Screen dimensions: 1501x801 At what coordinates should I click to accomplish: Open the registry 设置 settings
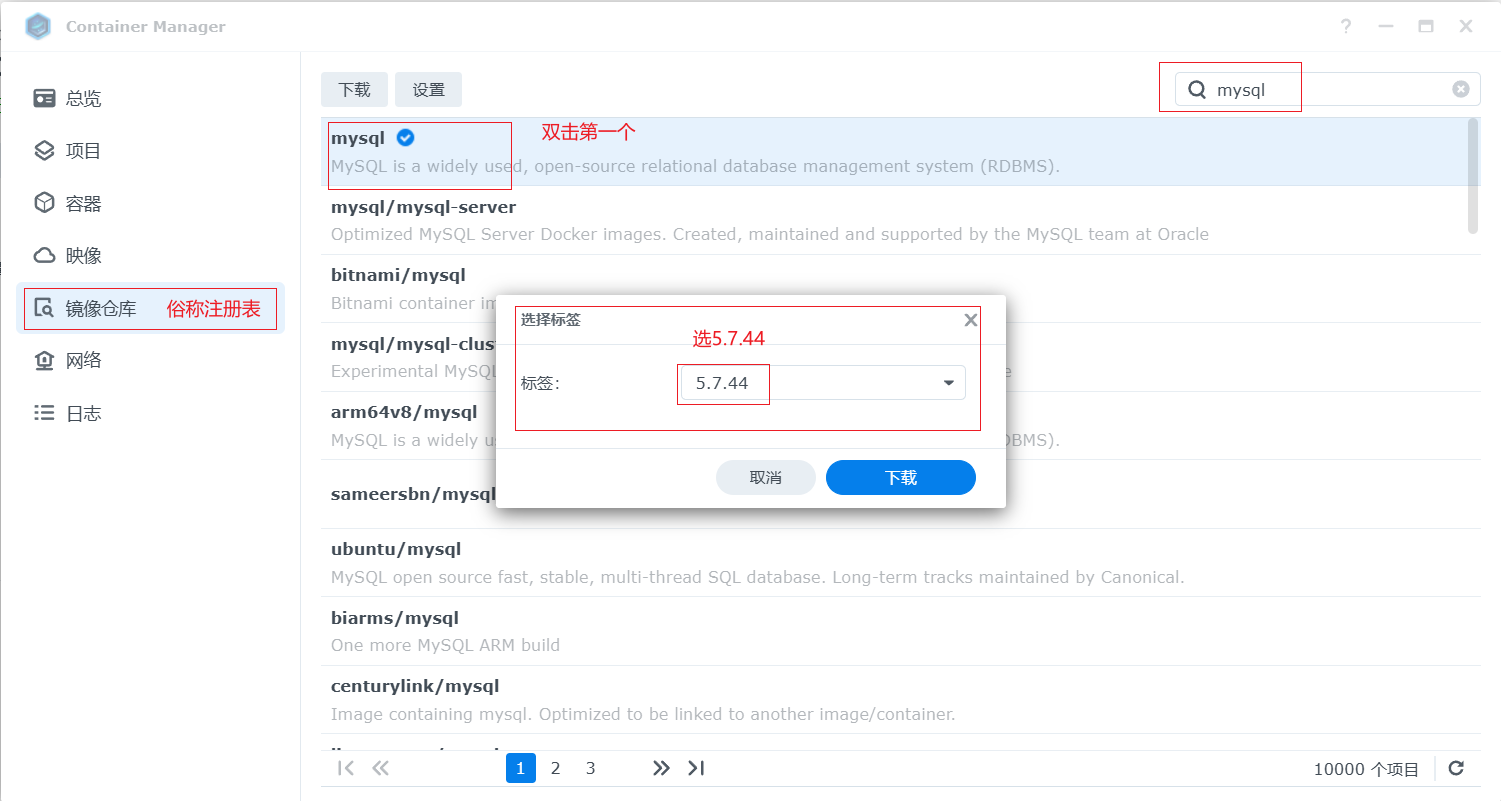click(428, 89)
